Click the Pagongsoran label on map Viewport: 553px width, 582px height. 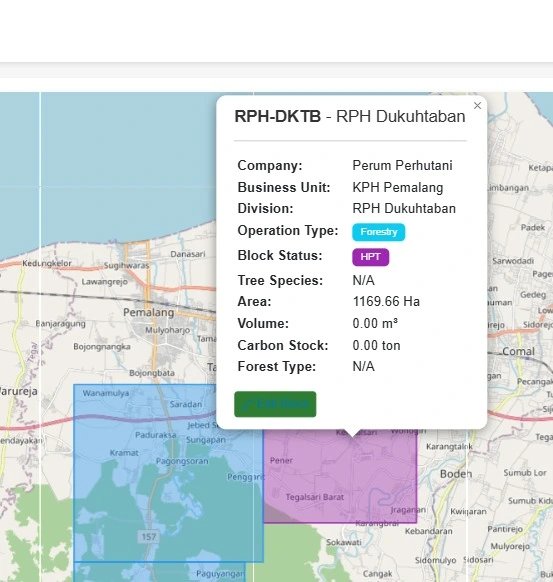[182, 461]
